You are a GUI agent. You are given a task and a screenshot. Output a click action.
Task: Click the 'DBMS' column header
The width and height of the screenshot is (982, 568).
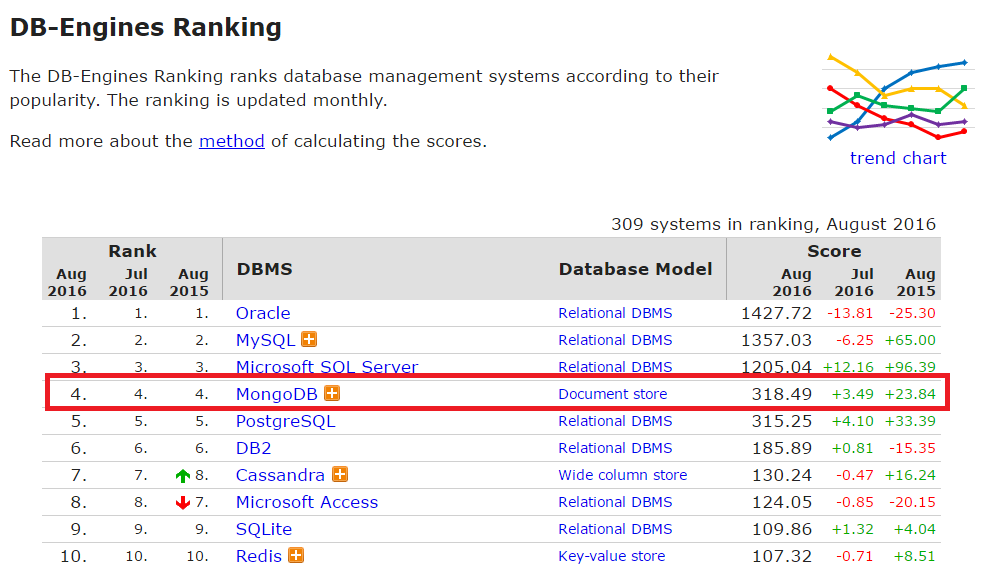pos(264,269)
